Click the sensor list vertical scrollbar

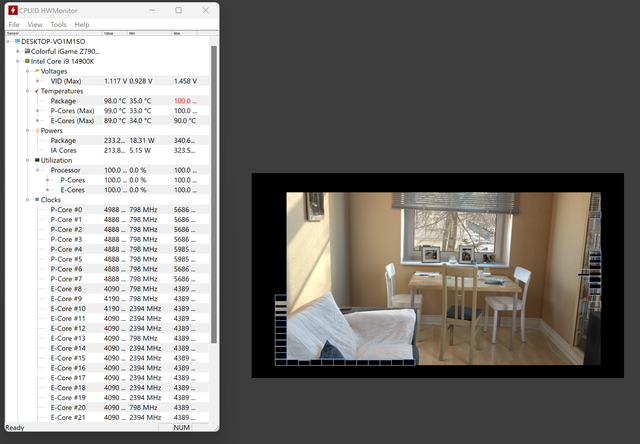213,200
